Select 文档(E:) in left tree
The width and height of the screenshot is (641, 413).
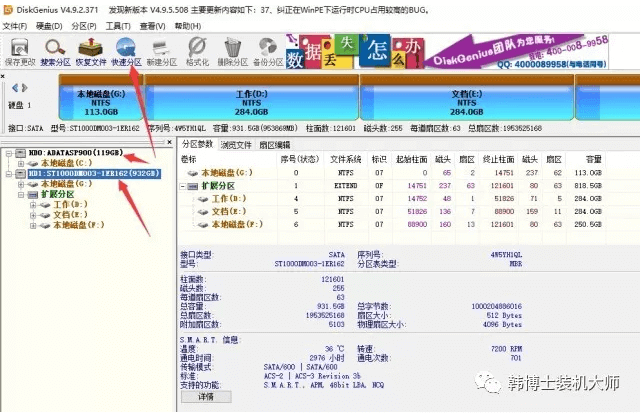pos(70,215)
